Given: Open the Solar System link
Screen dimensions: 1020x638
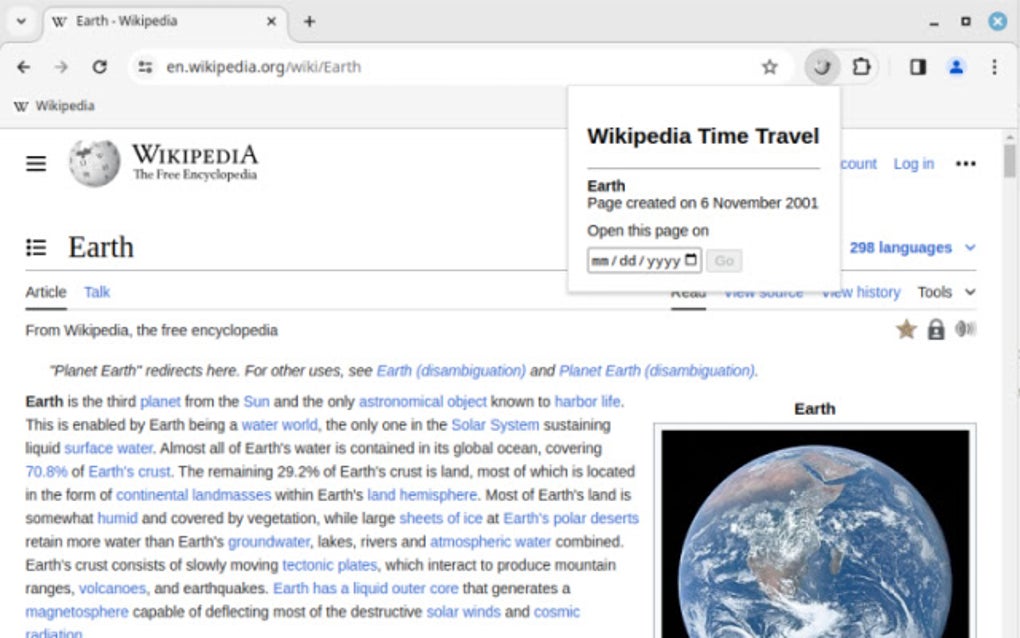Looking at the screenshot, I should click(495, 427).
